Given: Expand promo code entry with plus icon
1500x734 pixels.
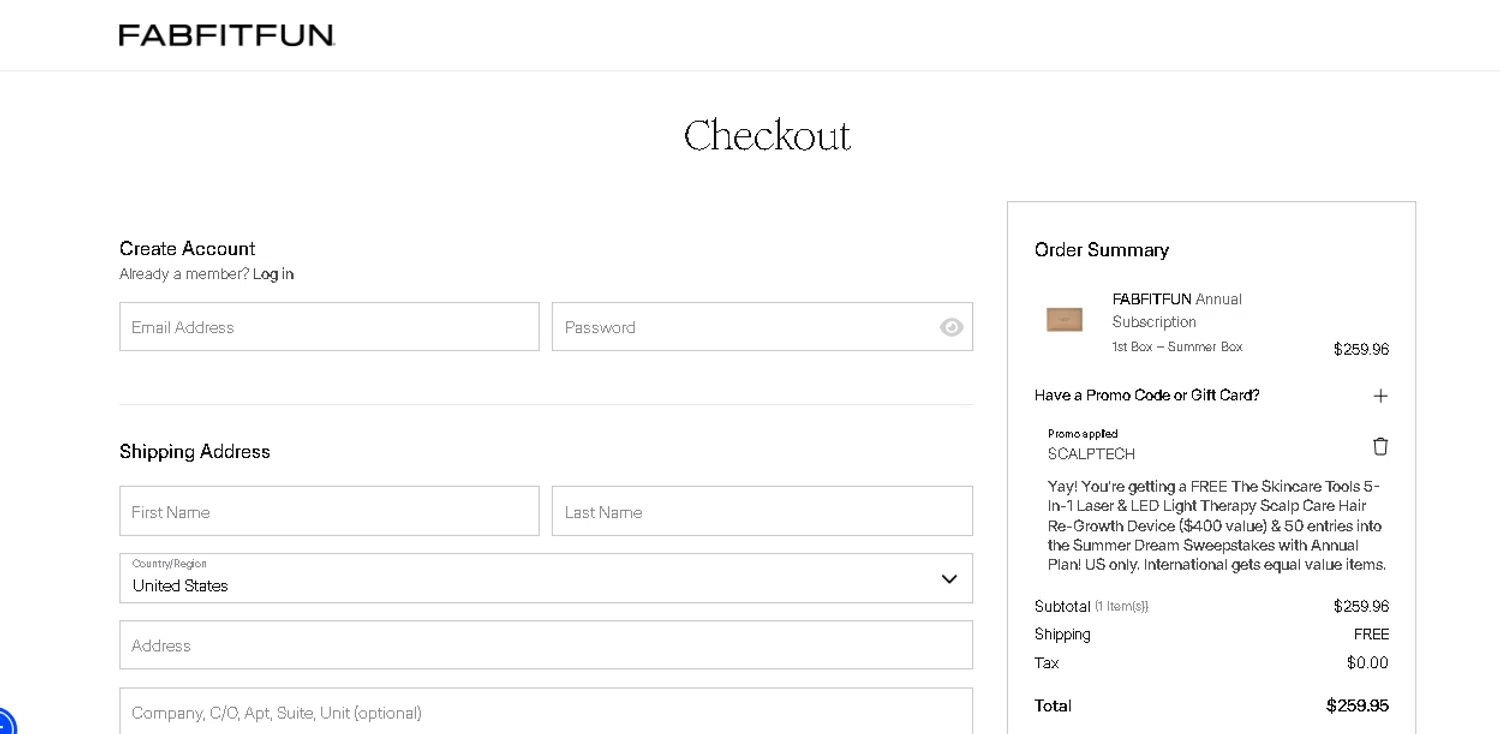Looking at the screenshot, I should (x=1380, y=396).
